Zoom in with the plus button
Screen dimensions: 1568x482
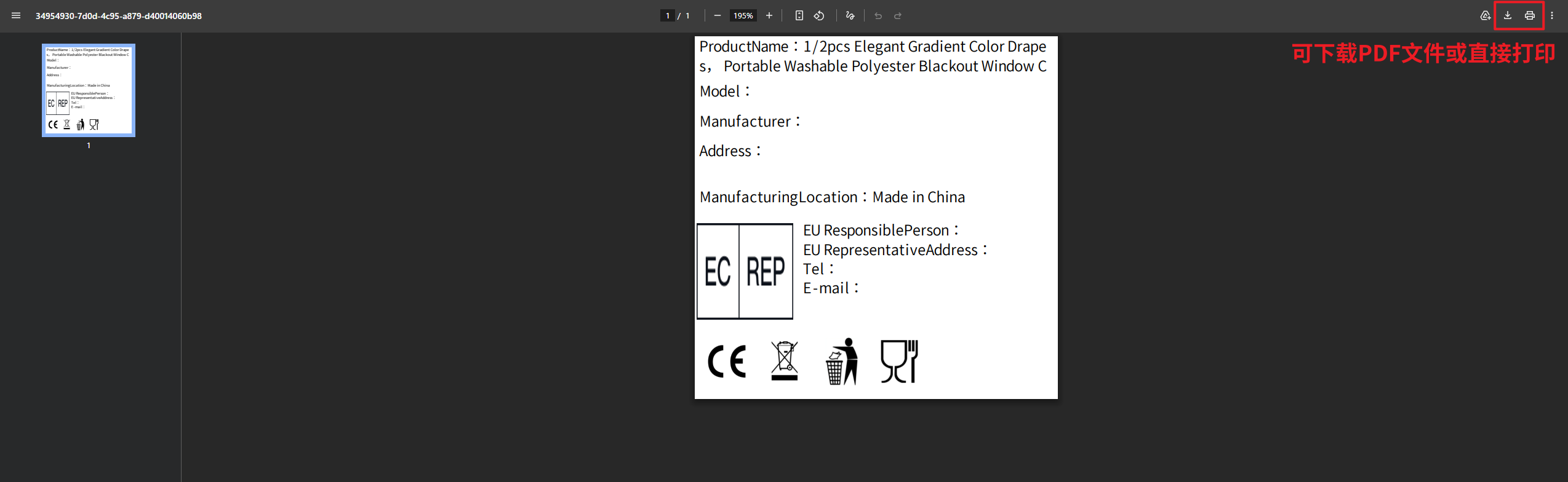769,16
